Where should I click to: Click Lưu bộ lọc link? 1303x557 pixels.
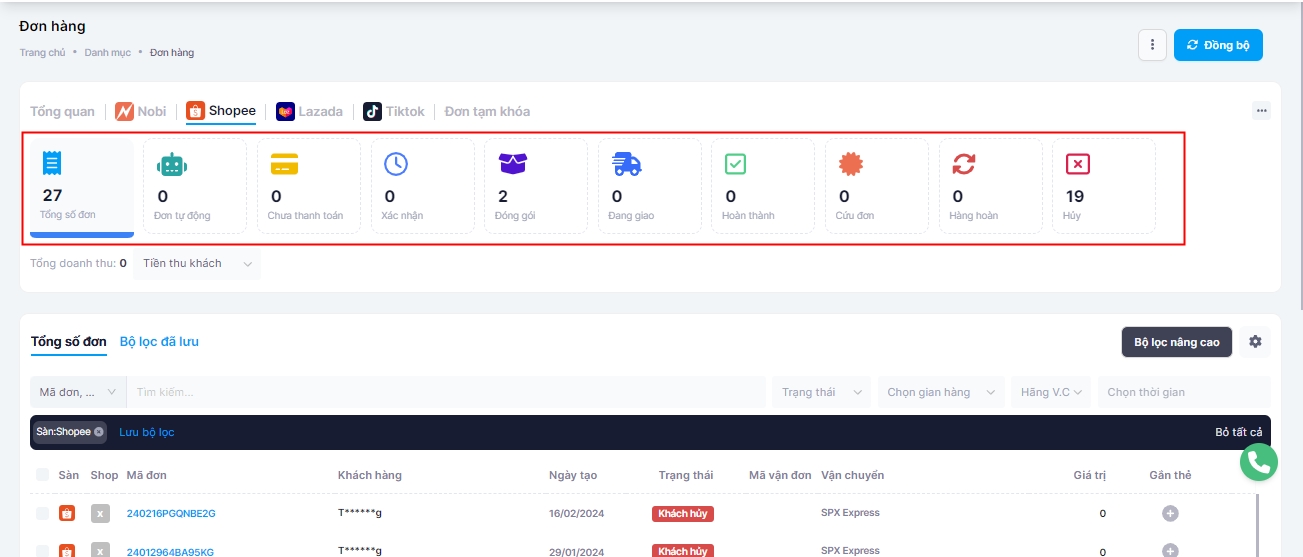(x=147, y=432)
